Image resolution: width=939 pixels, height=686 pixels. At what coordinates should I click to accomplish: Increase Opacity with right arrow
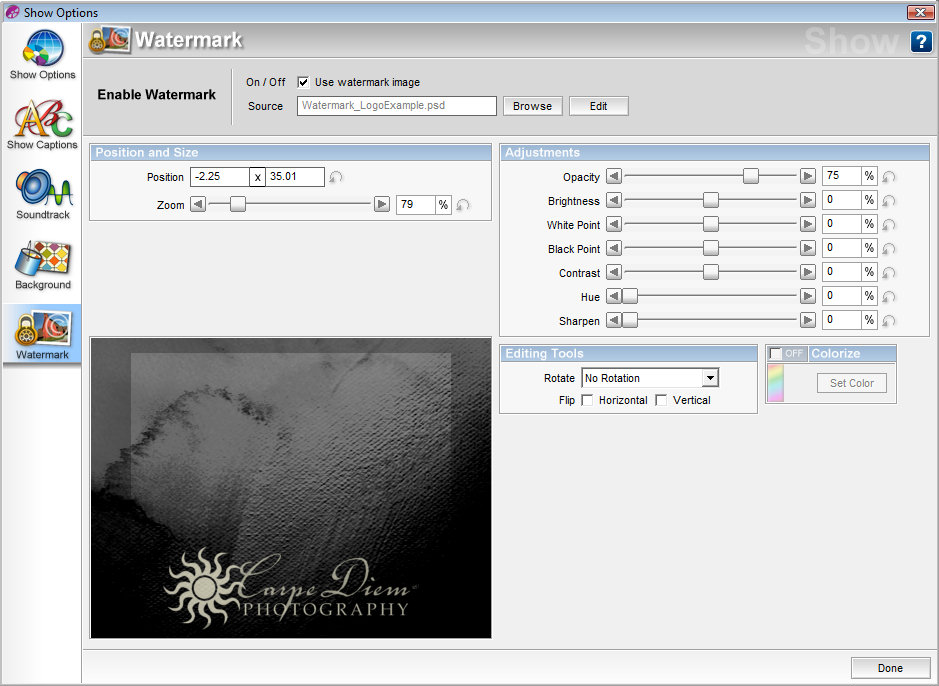pos(808,176)
